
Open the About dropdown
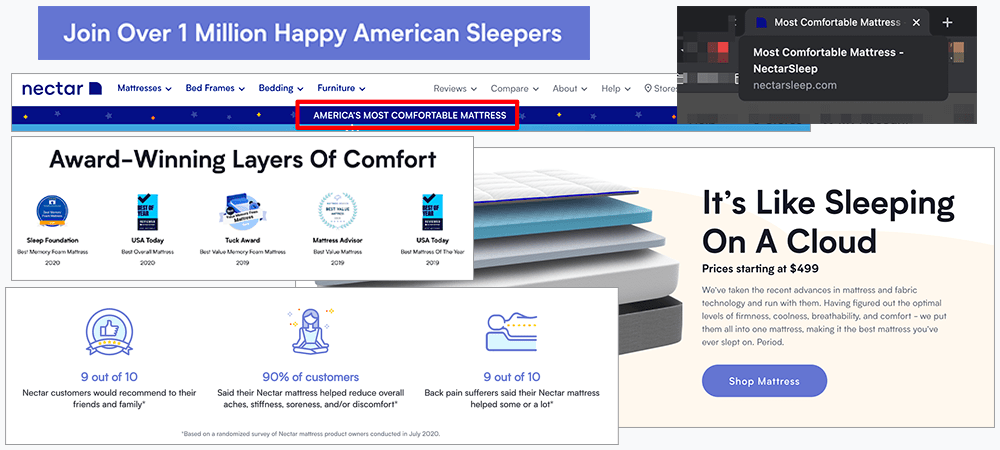pos(570,89)
